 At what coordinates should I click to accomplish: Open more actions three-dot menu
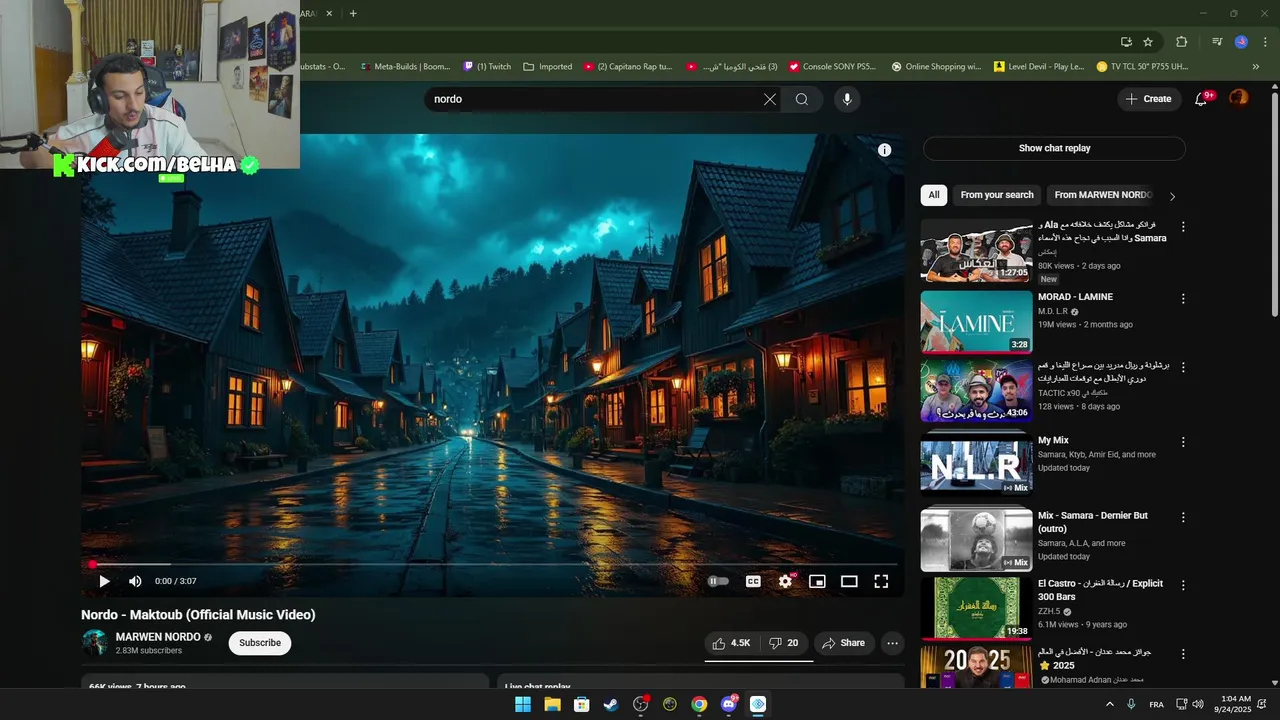point(892,643)
